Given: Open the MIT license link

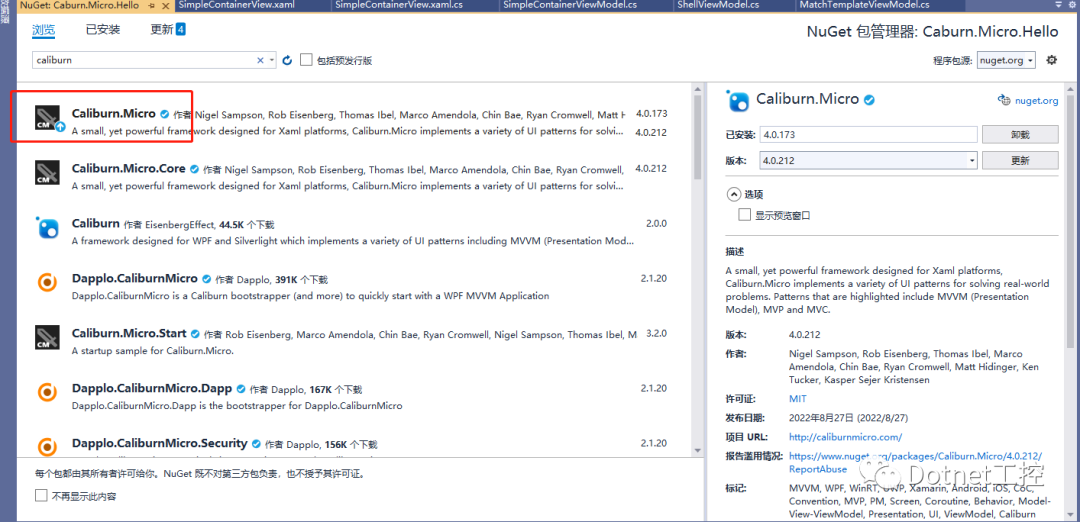Looking at the screenshot, I should click(798, 399).
